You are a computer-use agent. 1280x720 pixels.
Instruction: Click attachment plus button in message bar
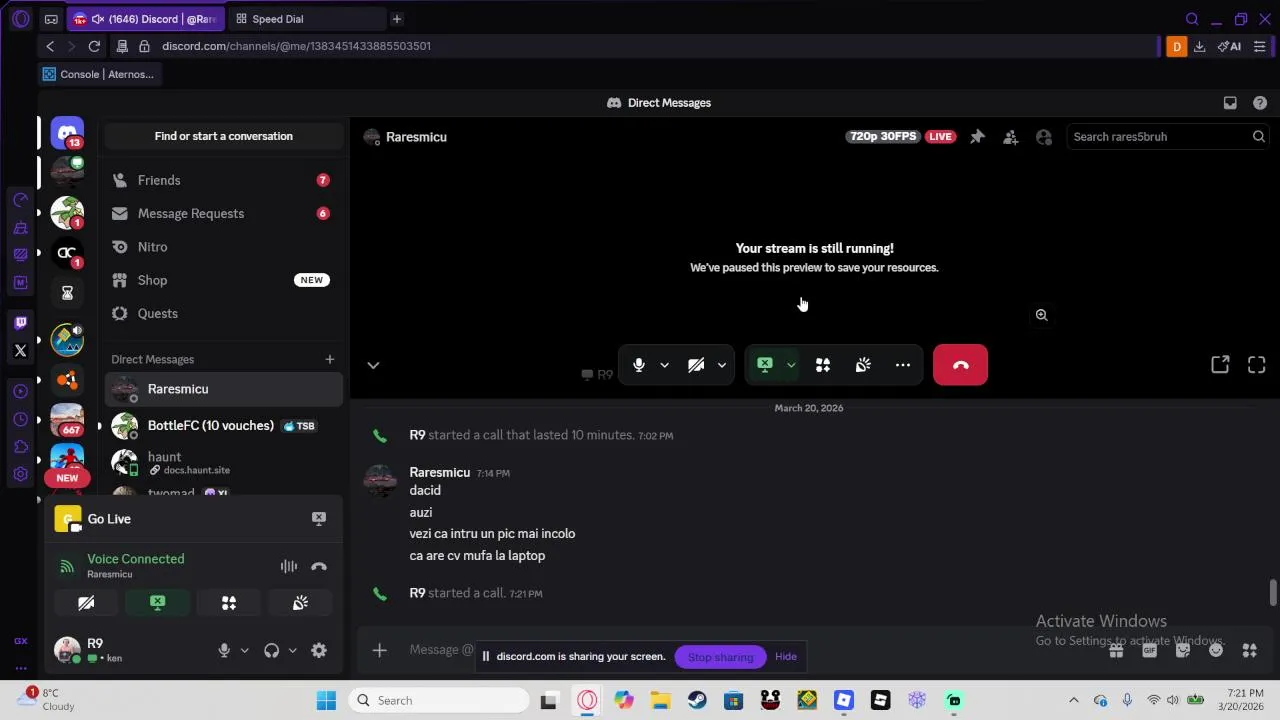click(x=379, y=651)
